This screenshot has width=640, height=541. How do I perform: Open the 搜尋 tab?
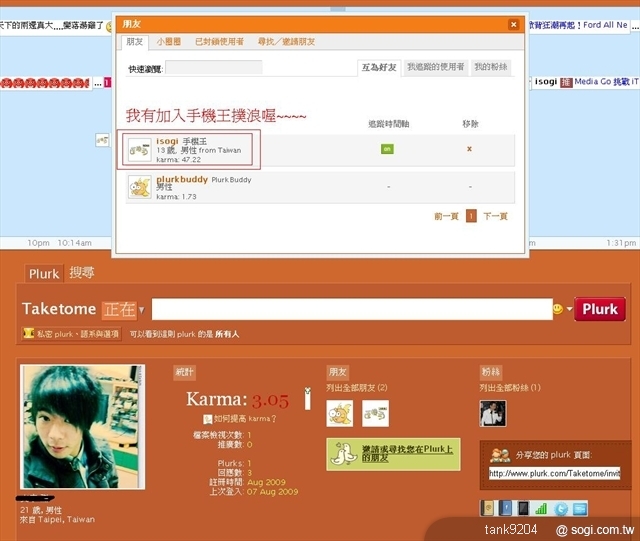(82, 273)
